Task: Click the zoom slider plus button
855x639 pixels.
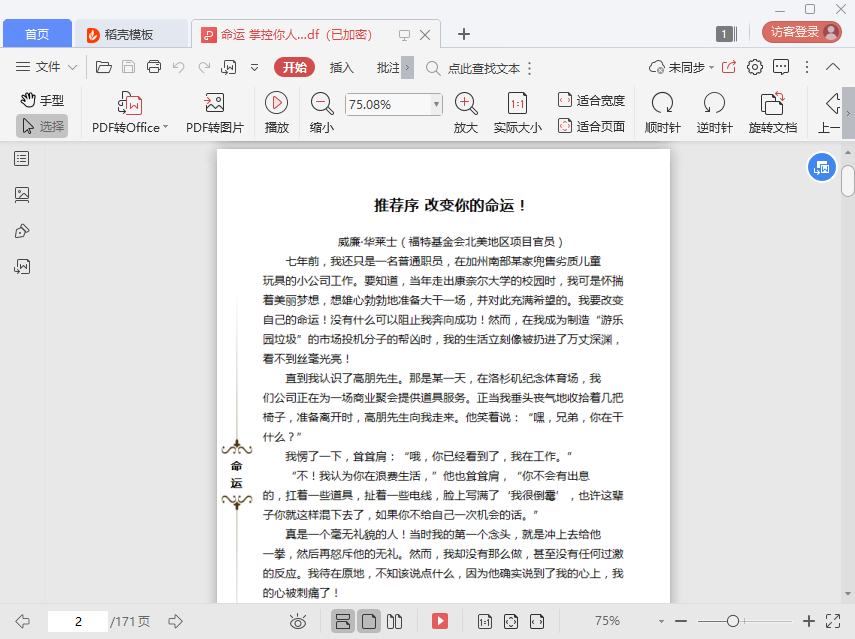Action: click(809, 621)
